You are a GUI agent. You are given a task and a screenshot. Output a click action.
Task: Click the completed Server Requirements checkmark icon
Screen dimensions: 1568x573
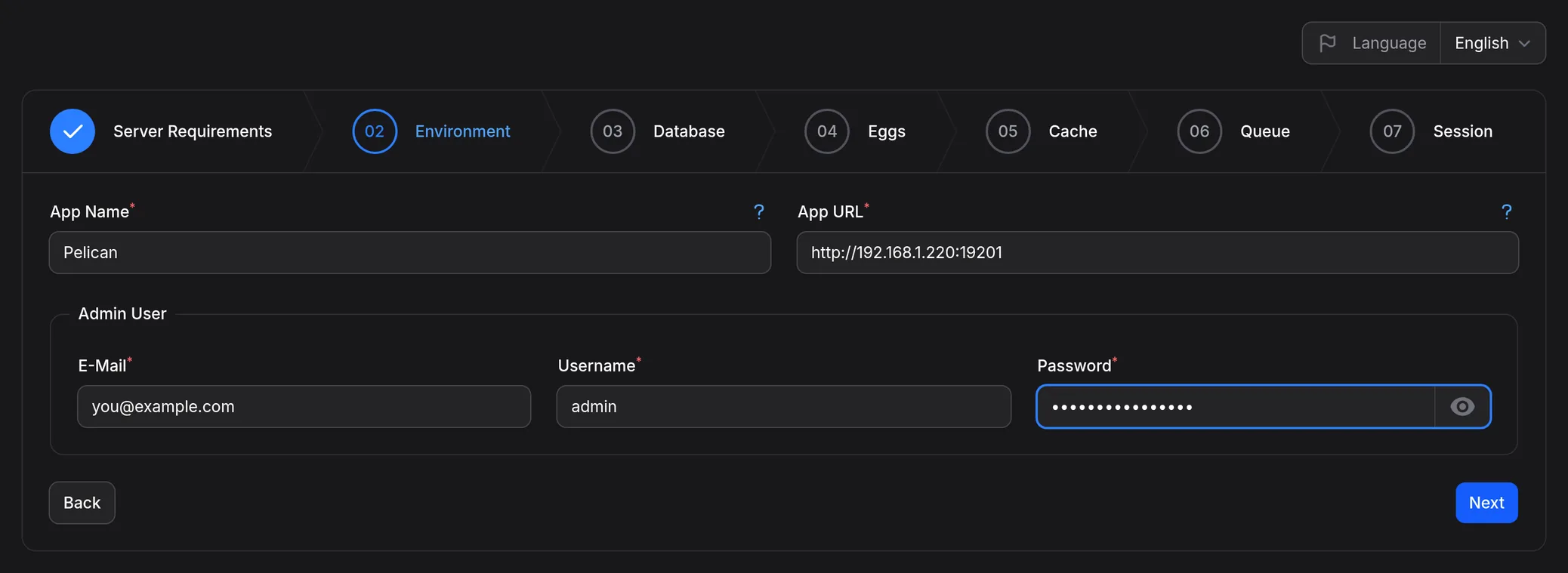(x=73, y=131)
